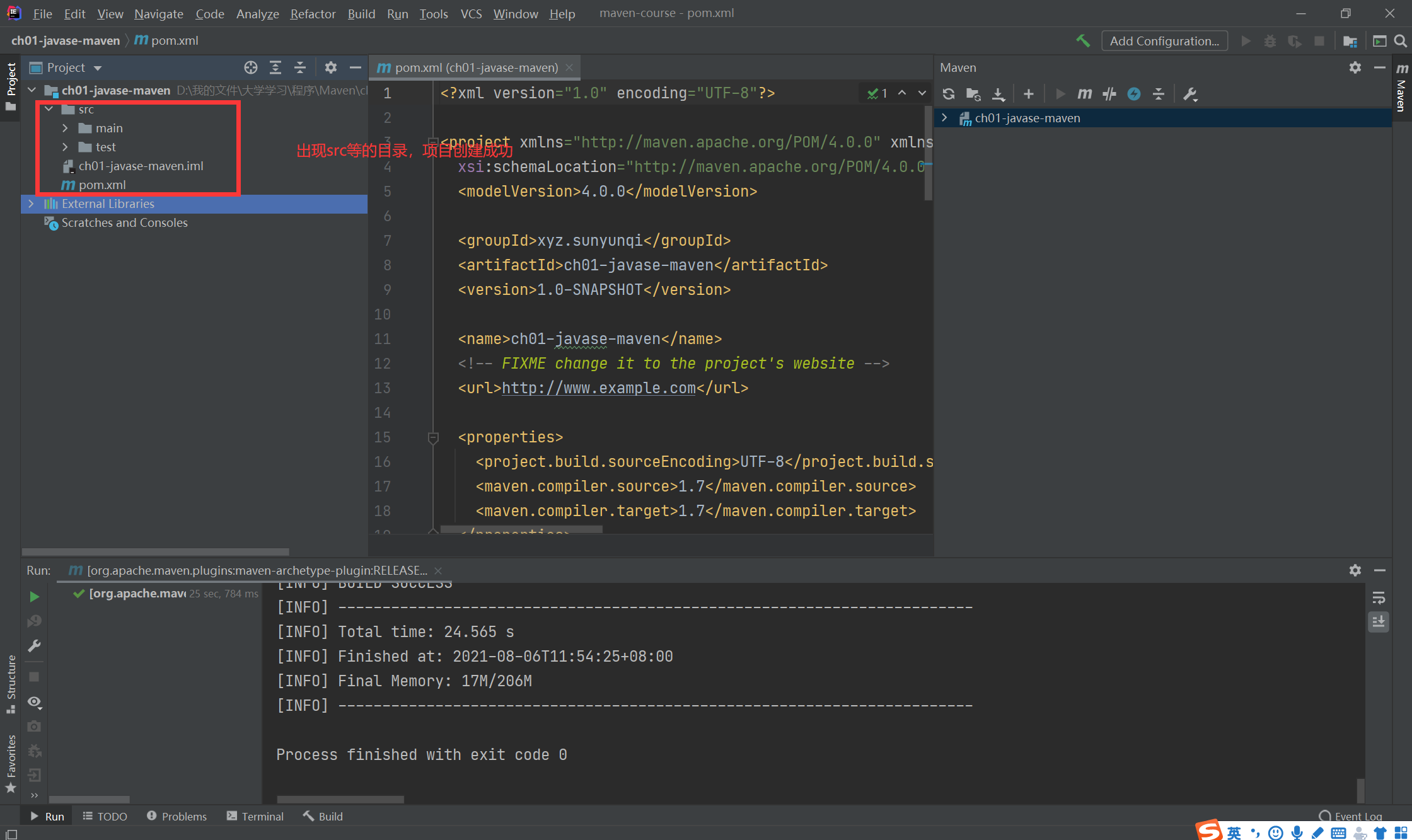Click Download Sources and Documentation icon
This screenshot has height=840, width=1412.
click(998, 94)
